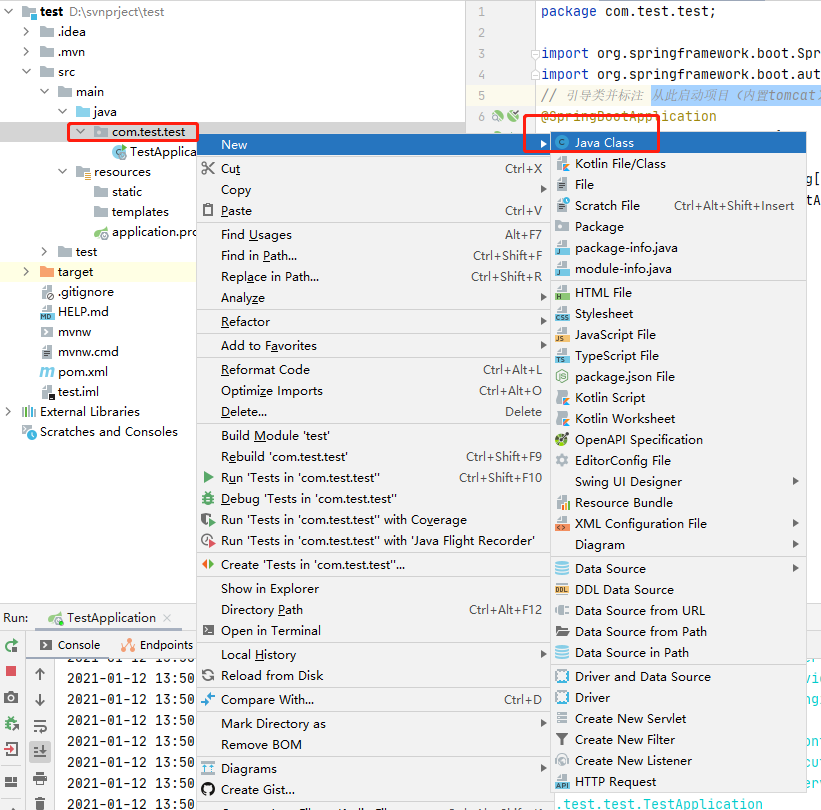Click the Cut scissors icon
Viewport: 821px width, 810px height.
point(208,168)
